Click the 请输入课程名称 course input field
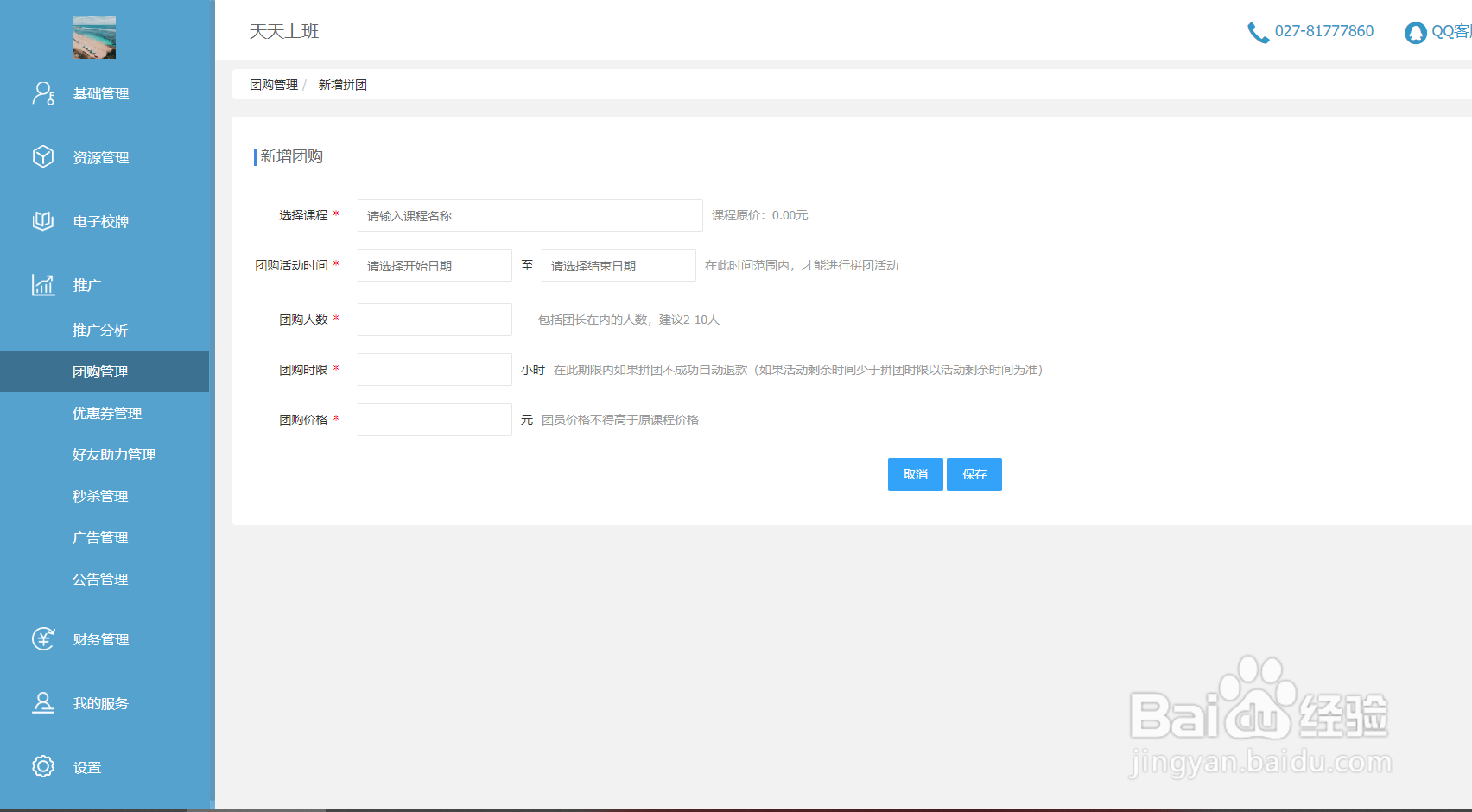The width and height of the screenshot is (1472, 812). (x=530, y=215)
